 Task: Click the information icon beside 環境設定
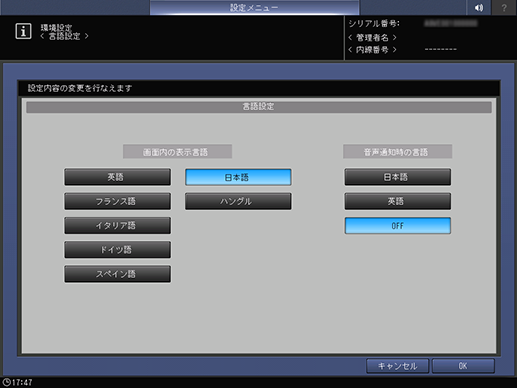23,31
